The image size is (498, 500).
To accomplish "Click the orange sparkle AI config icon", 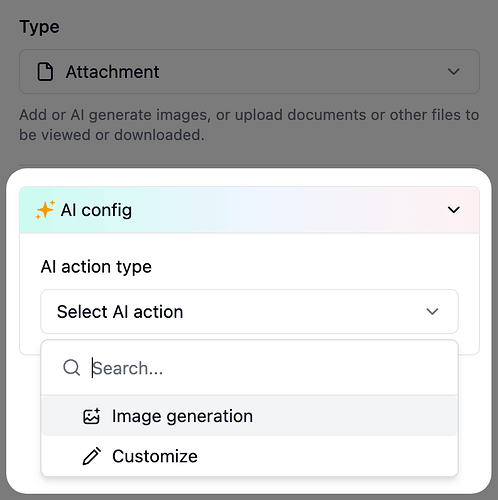I will coord(45,210).
